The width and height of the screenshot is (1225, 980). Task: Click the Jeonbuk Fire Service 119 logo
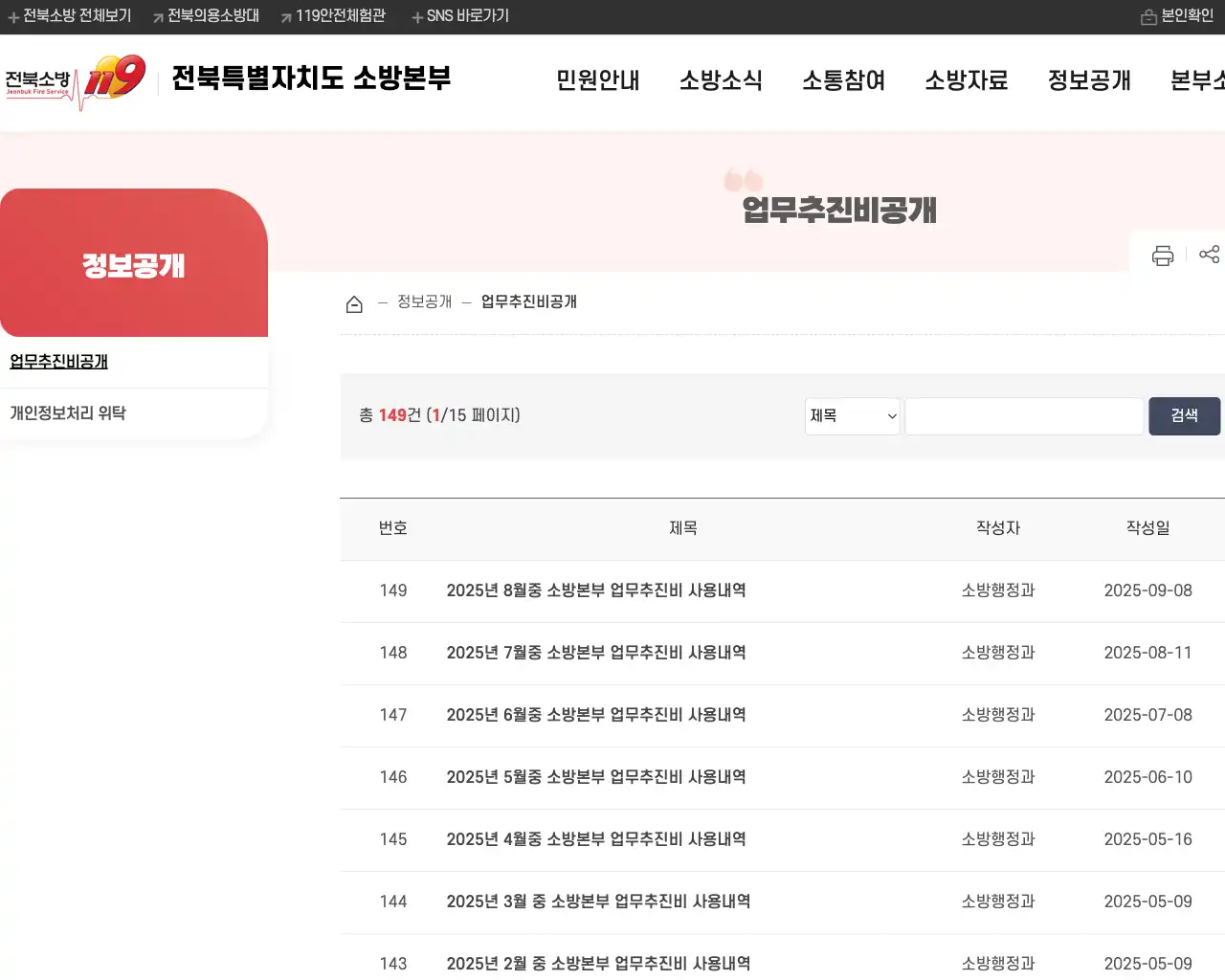click(77, 80)
